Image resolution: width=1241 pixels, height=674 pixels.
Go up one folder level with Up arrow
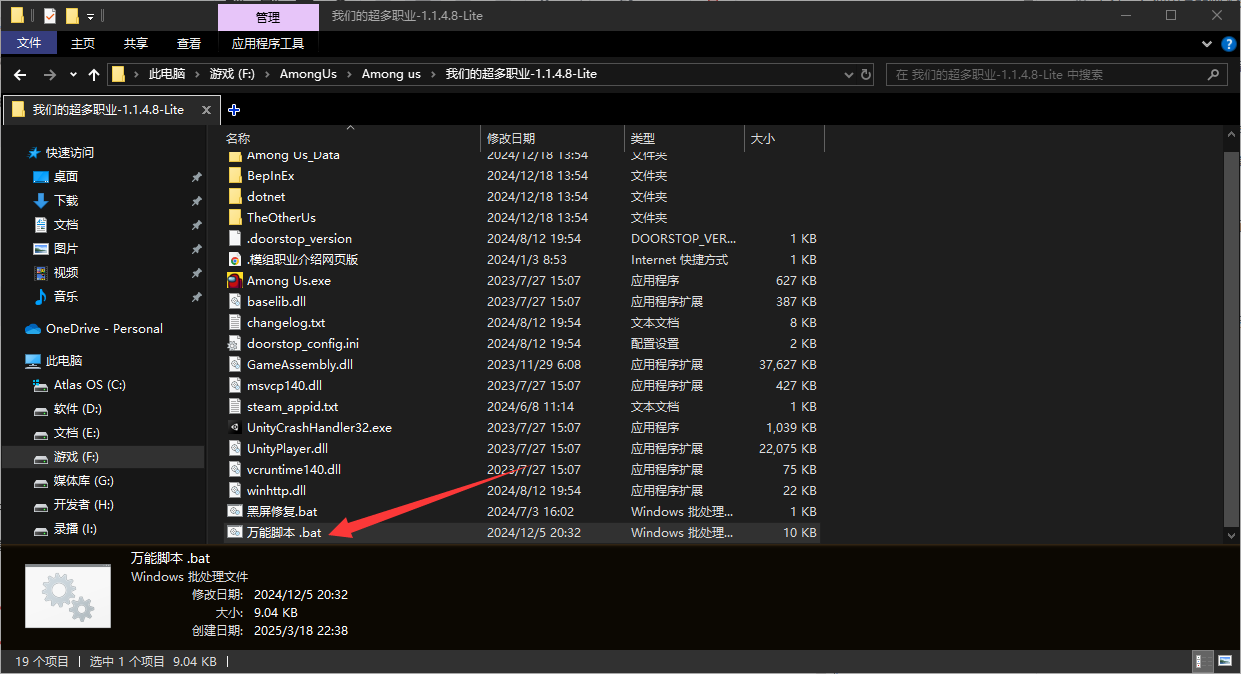click(94, 74)
